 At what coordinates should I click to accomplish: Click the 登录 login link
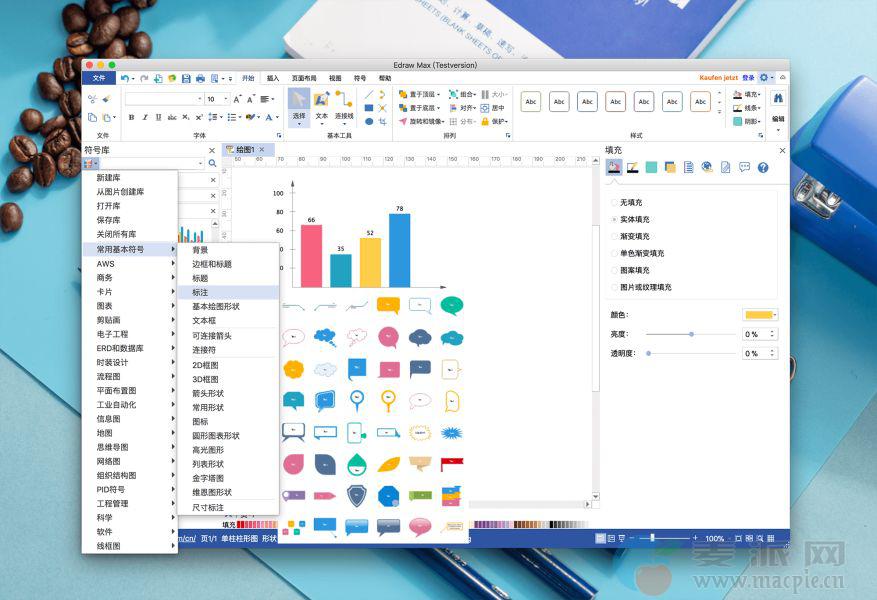coord(748,77)
